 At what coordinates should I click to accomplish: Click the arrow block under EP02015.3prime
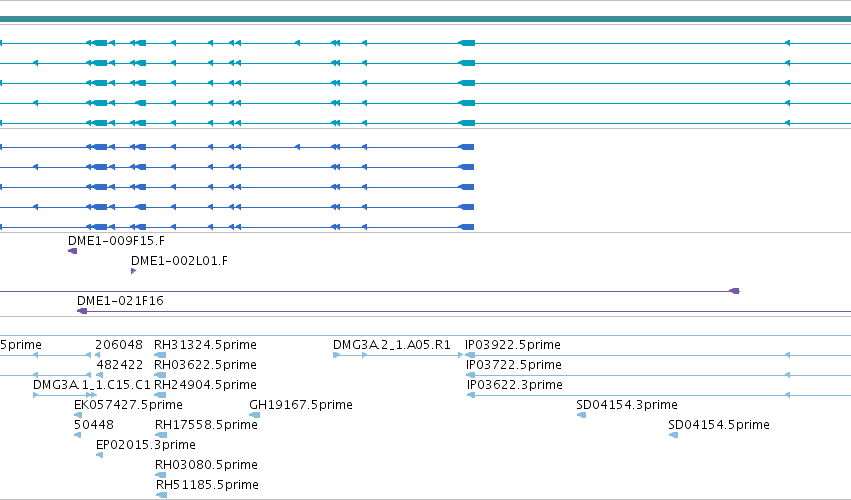click(99, 455)
